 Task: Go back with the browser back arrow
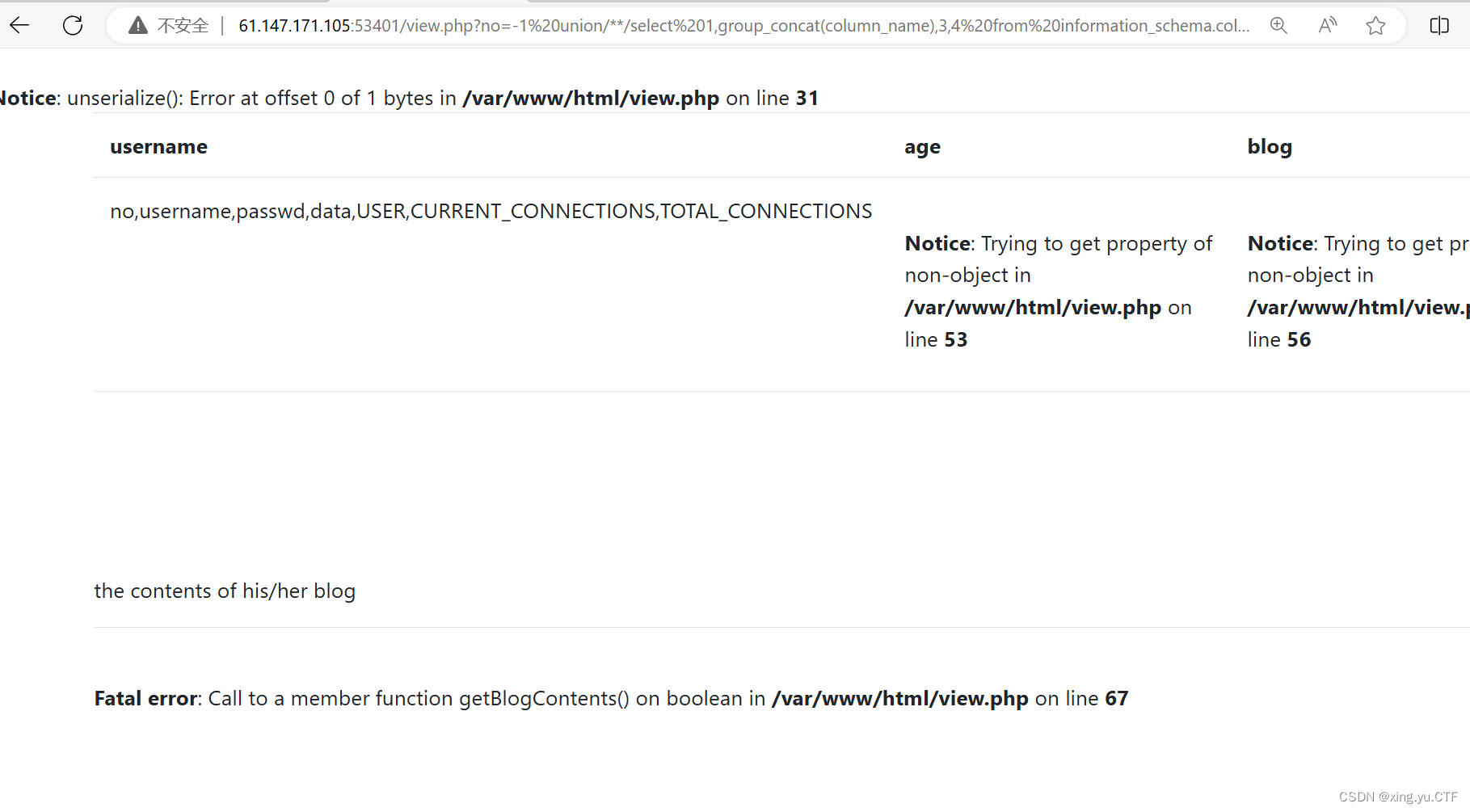(19, 26)
